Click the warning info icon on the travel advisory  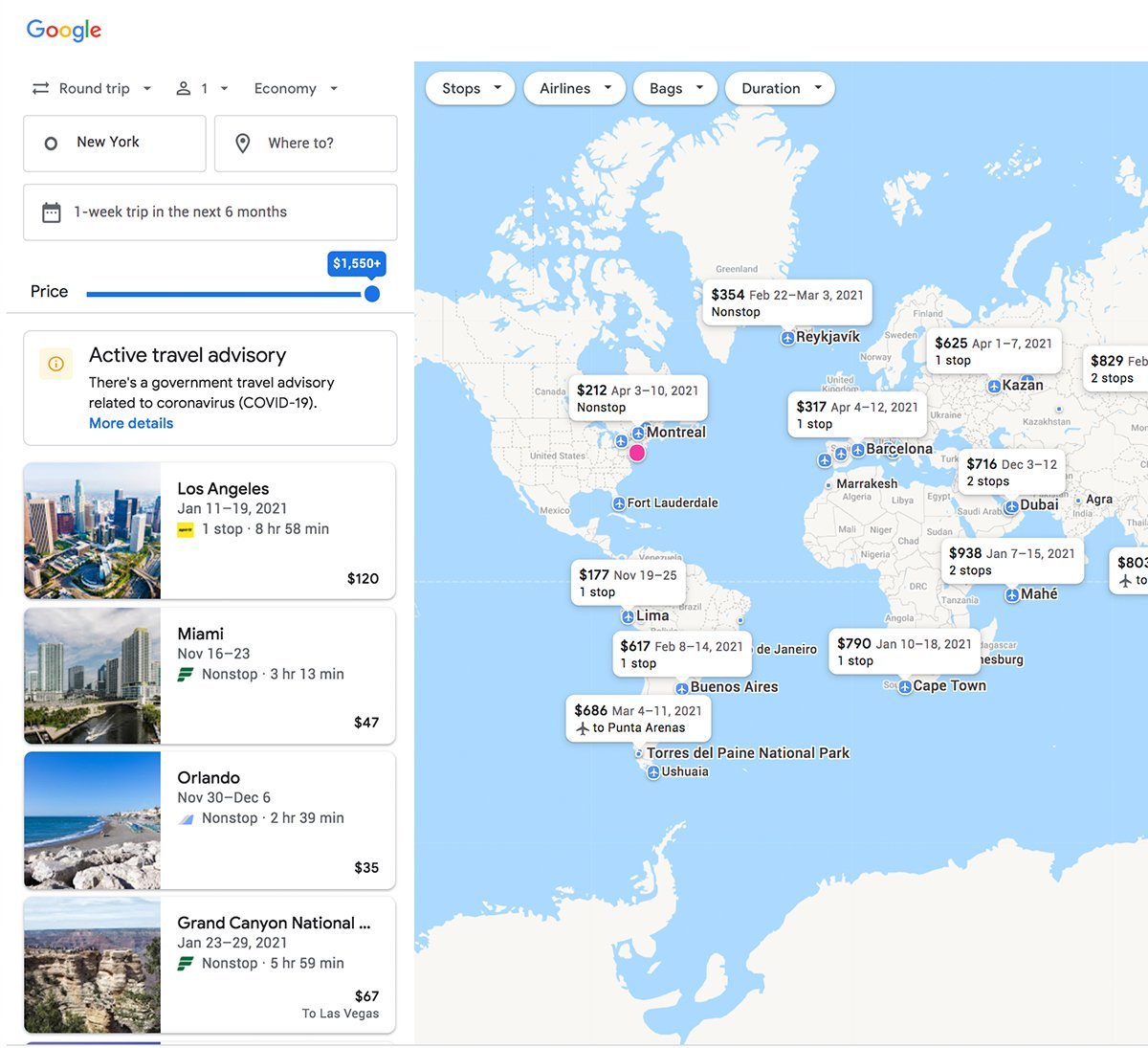55,364
